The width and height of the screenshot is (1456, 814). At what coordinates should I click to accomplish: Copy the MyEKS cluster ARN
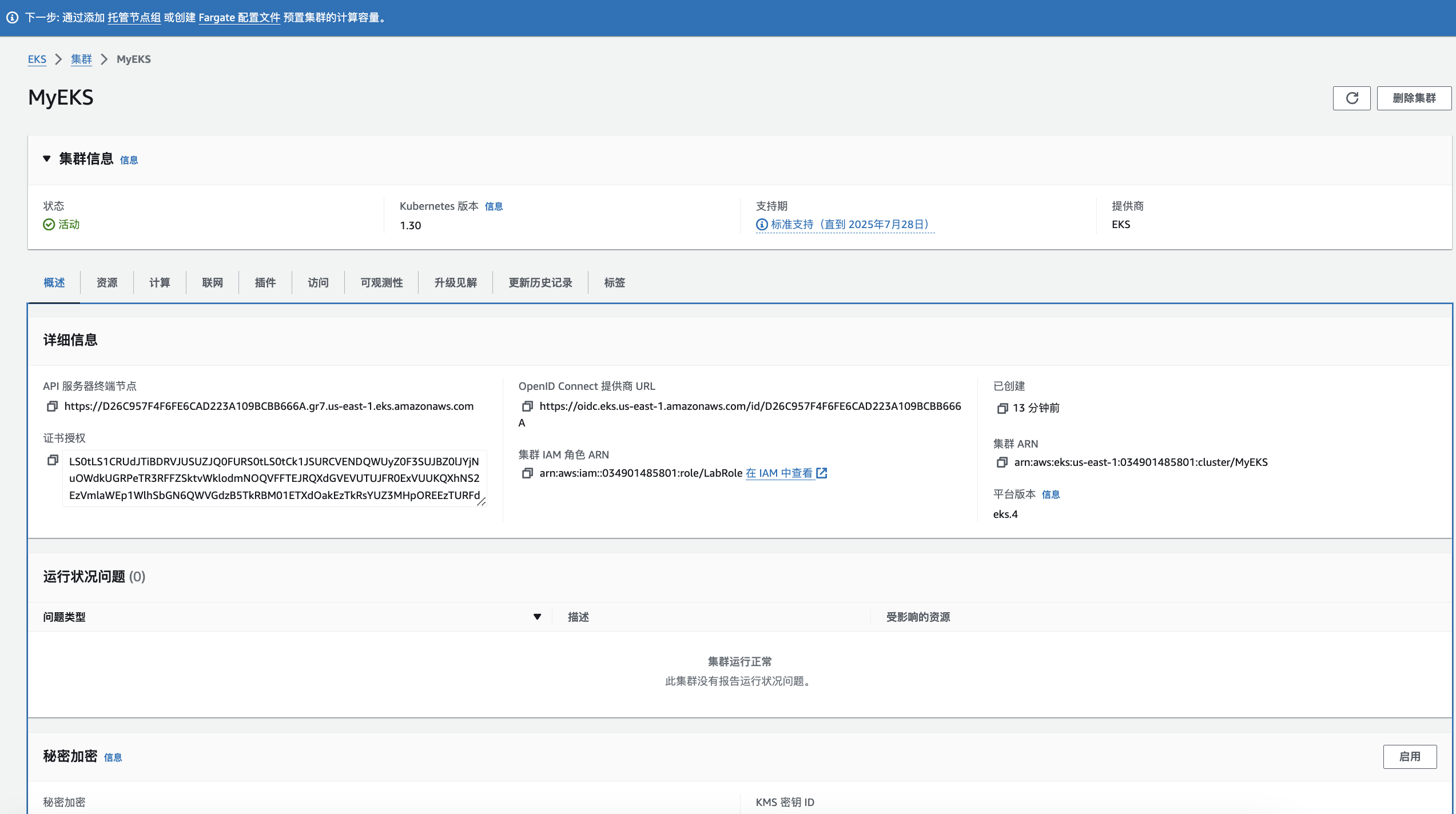[x=1002, y=462]
